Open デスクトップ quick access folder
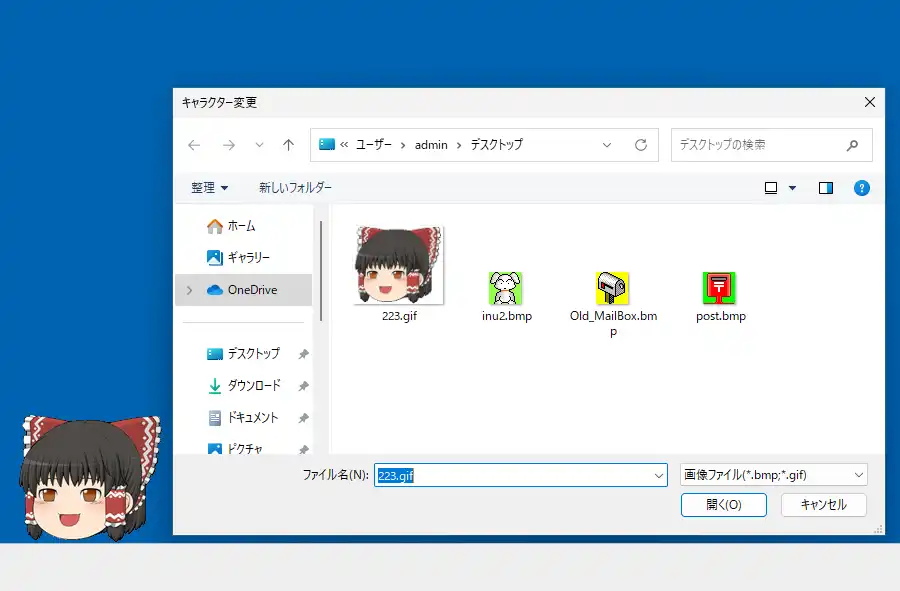 point(243,354)
